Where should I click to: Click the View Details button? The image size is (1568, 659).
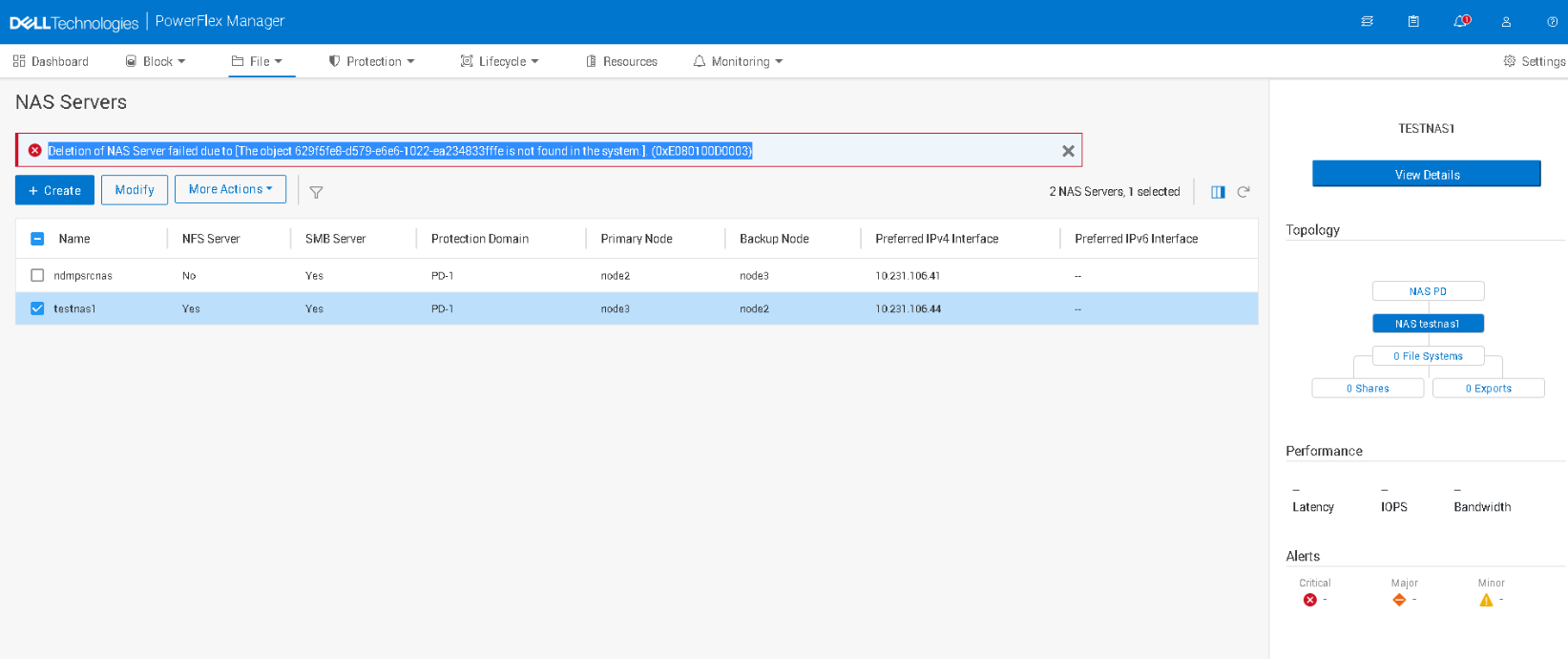click(x=1426, y=174)
